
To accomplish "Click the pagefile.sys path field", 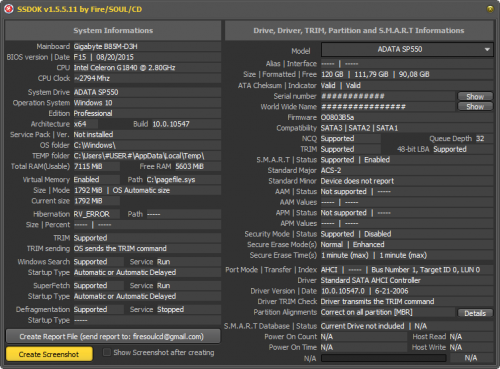I will click(183, 180).
